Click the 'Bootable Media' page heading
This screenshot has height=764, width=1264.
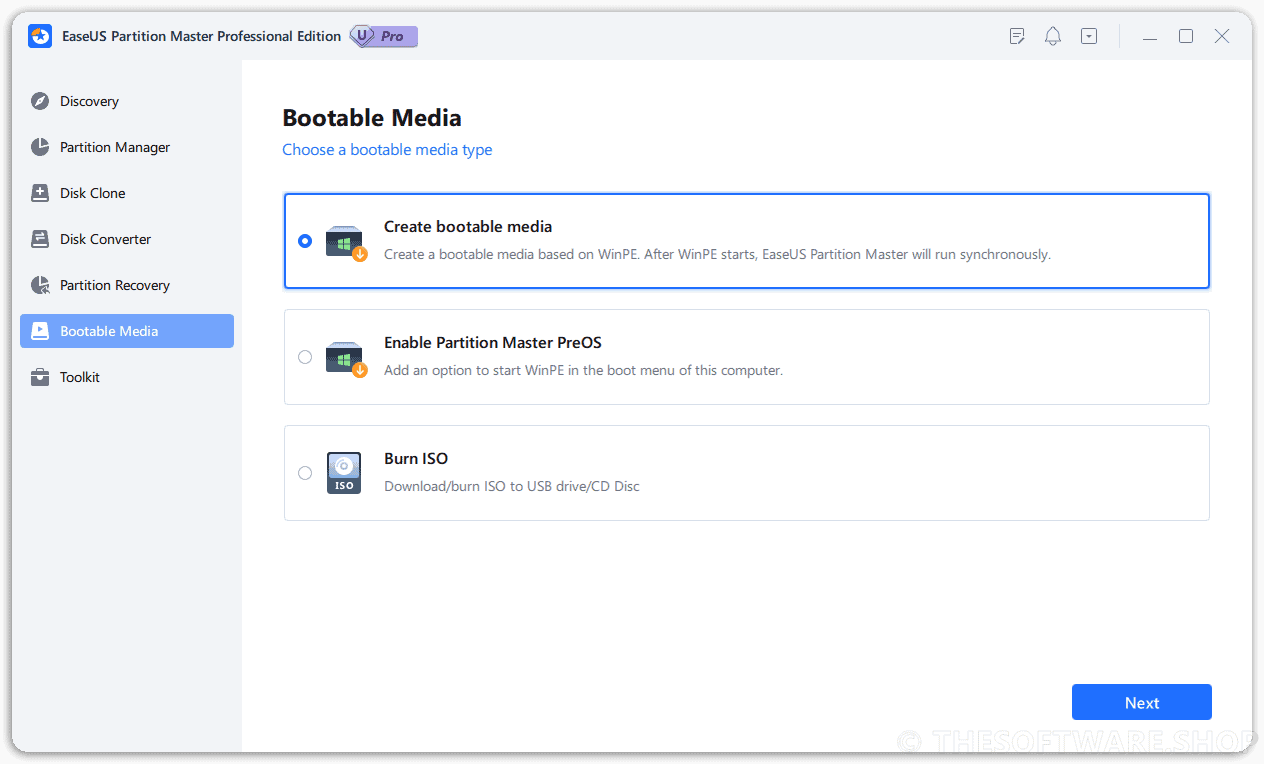pyautogui.click(x=372, y=118)
